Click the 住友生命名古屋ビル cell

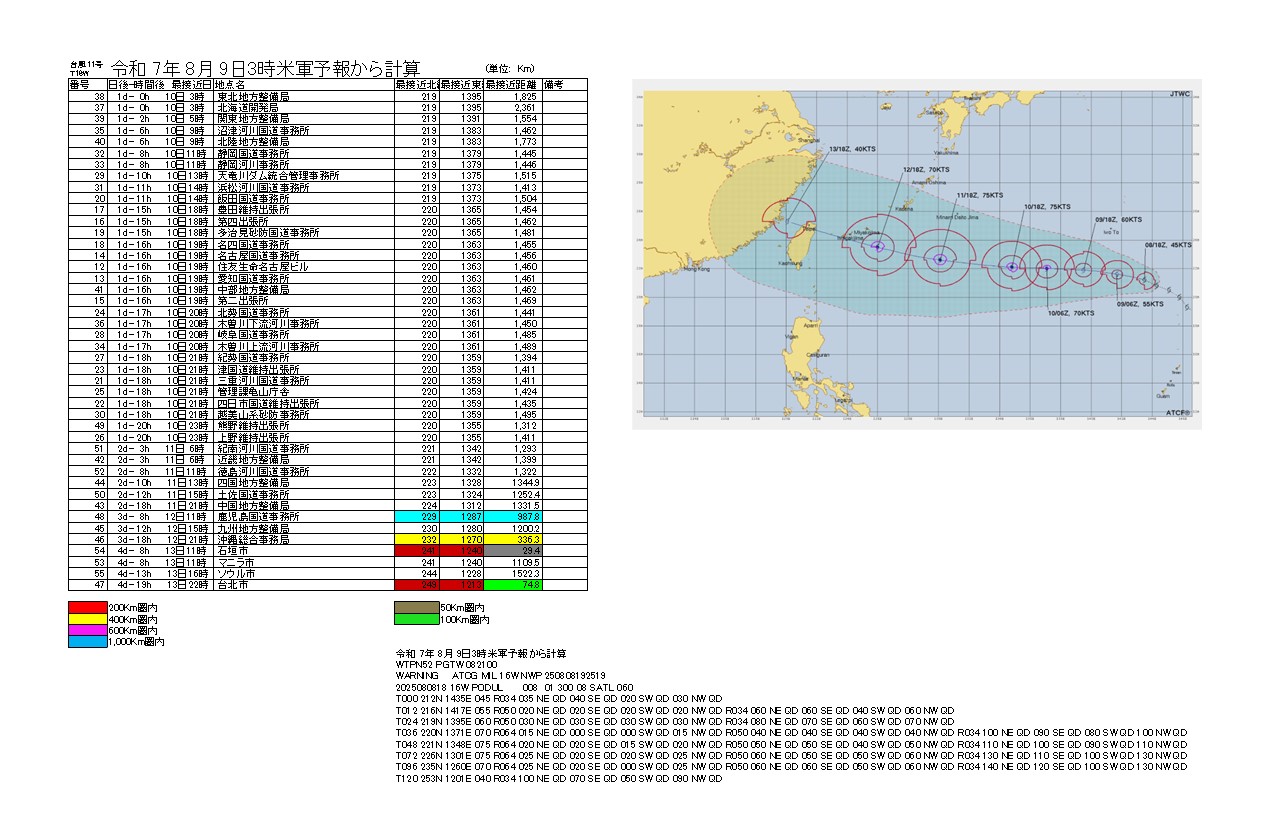point(304,267)
